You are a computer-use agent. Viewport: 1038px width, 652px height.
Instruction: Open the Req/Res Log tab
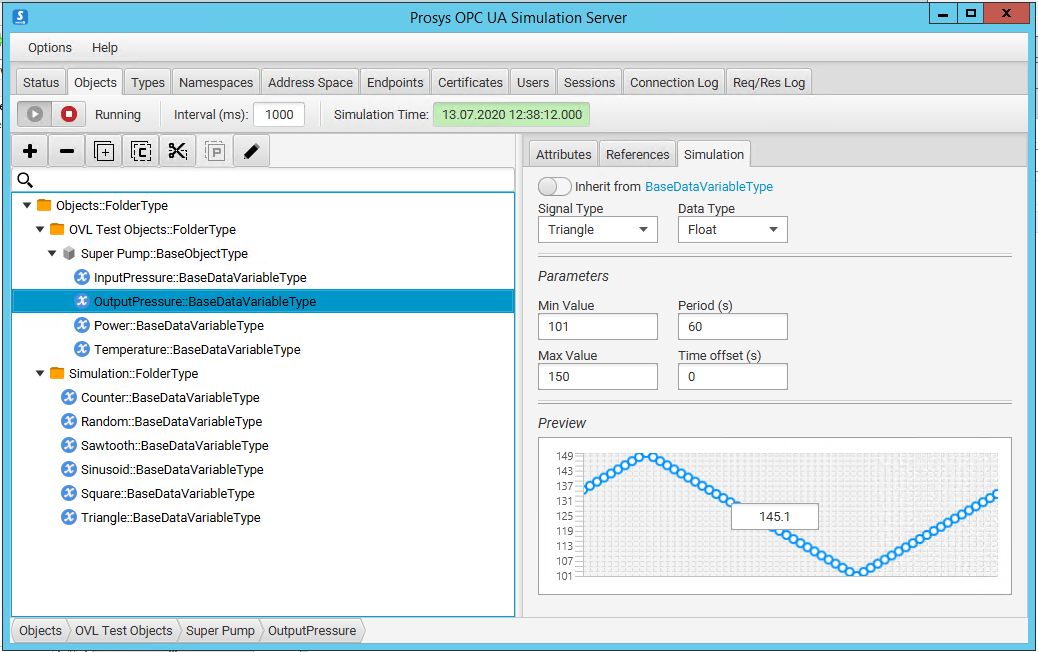(769, 82)
